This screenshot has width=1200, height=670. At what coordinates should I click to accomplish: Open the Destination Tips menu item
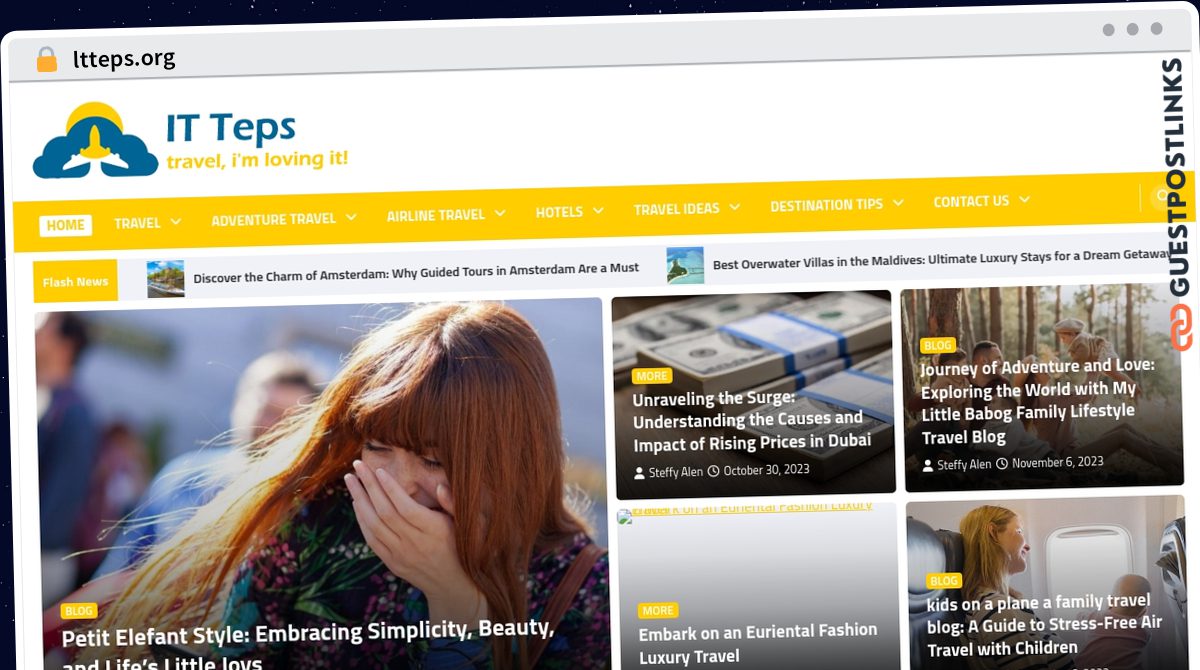point(826,204)
